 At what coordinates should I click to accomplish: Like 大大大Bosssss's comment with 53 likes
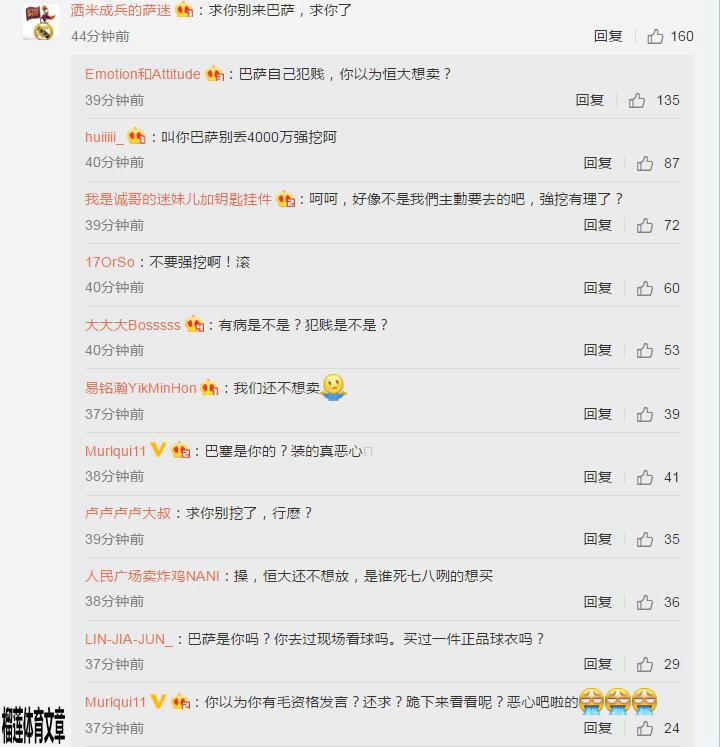click(x=645, y=350)
